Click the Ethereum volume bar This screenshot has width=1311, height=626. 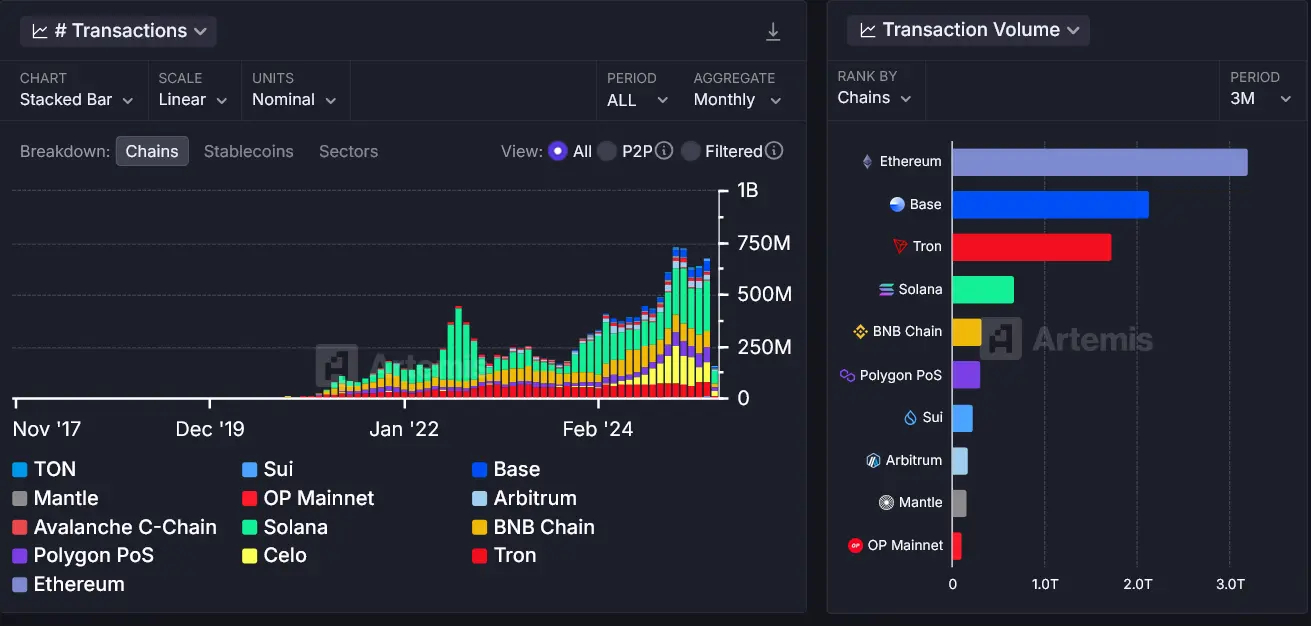tap(1099, 162)
